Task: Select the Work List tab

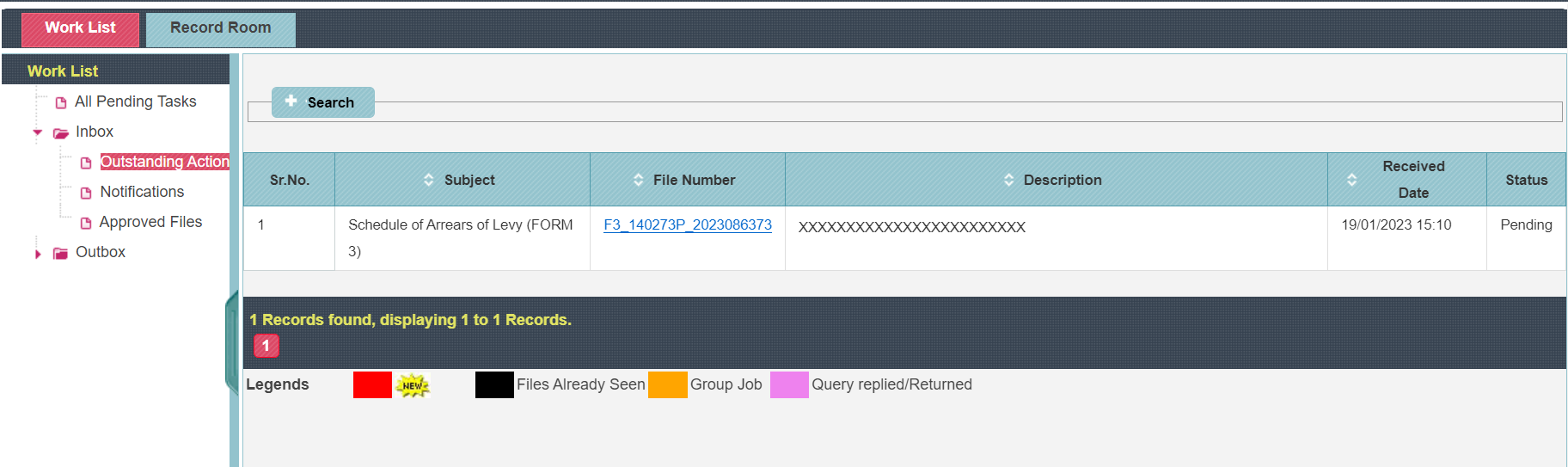Action: 80,29
